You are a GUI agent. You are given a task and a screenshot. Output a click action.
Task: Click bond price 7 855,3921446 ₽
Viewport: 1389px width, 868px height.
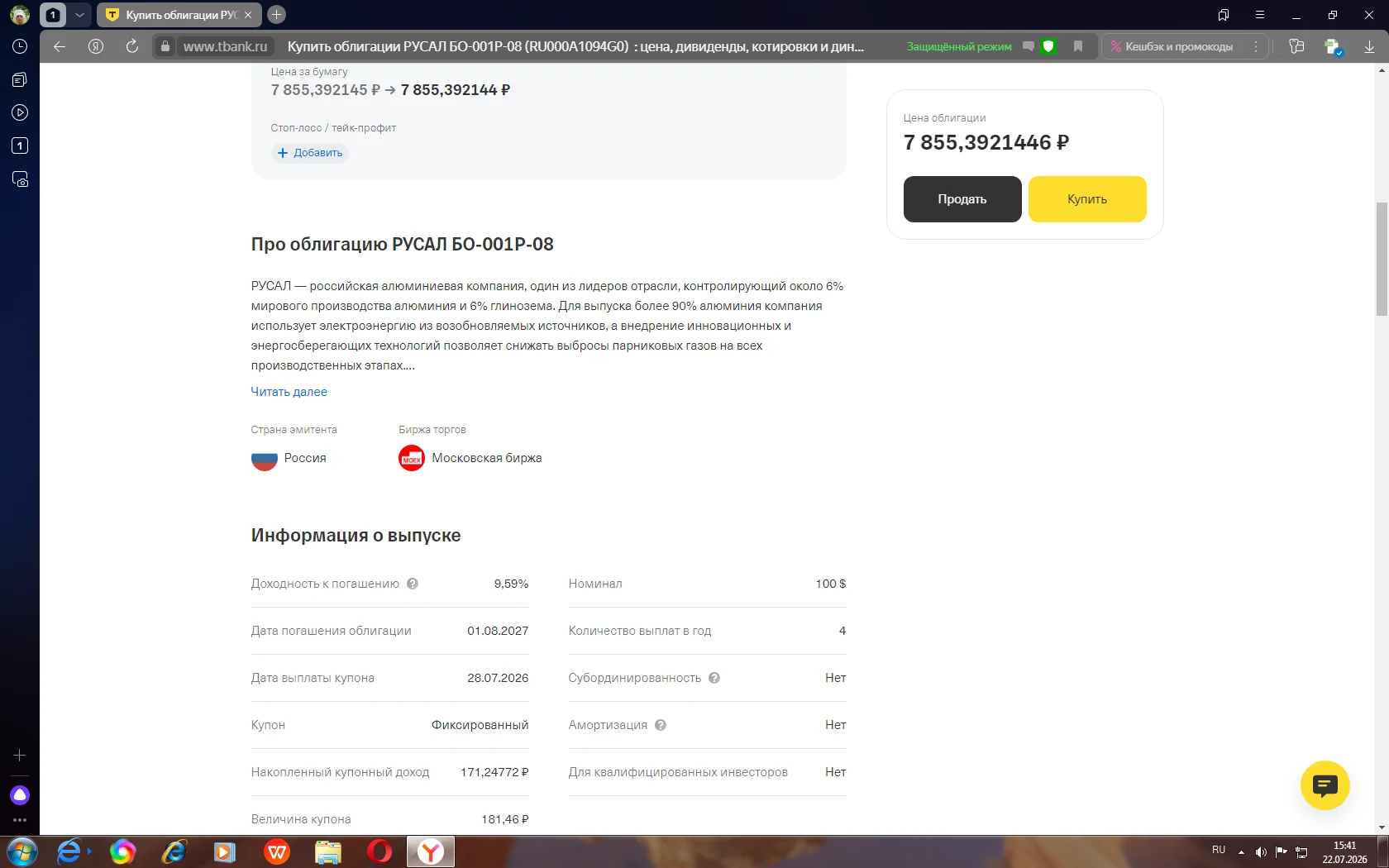click(x=986, y=143)
